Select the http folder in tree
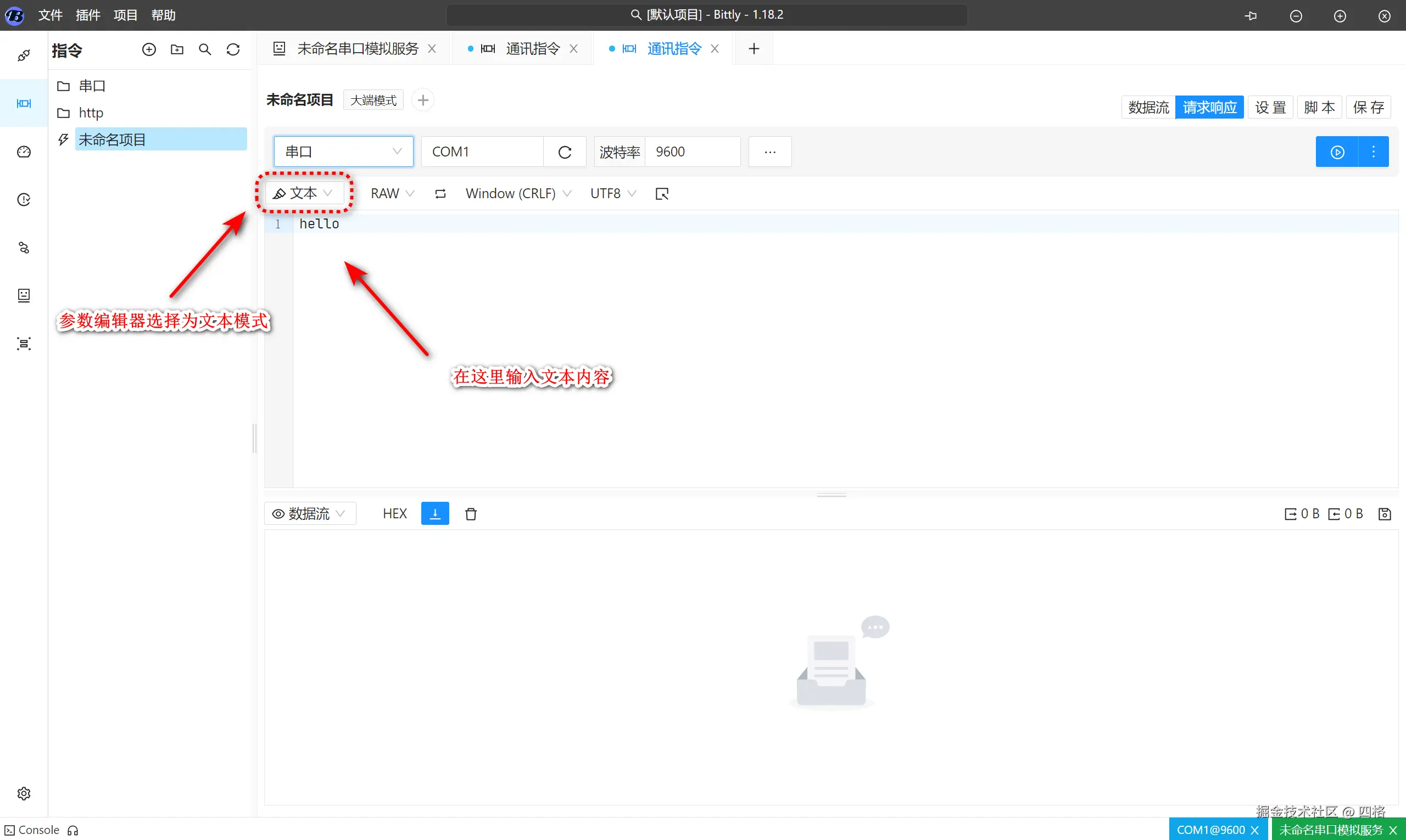 click(x=91, y=113)
